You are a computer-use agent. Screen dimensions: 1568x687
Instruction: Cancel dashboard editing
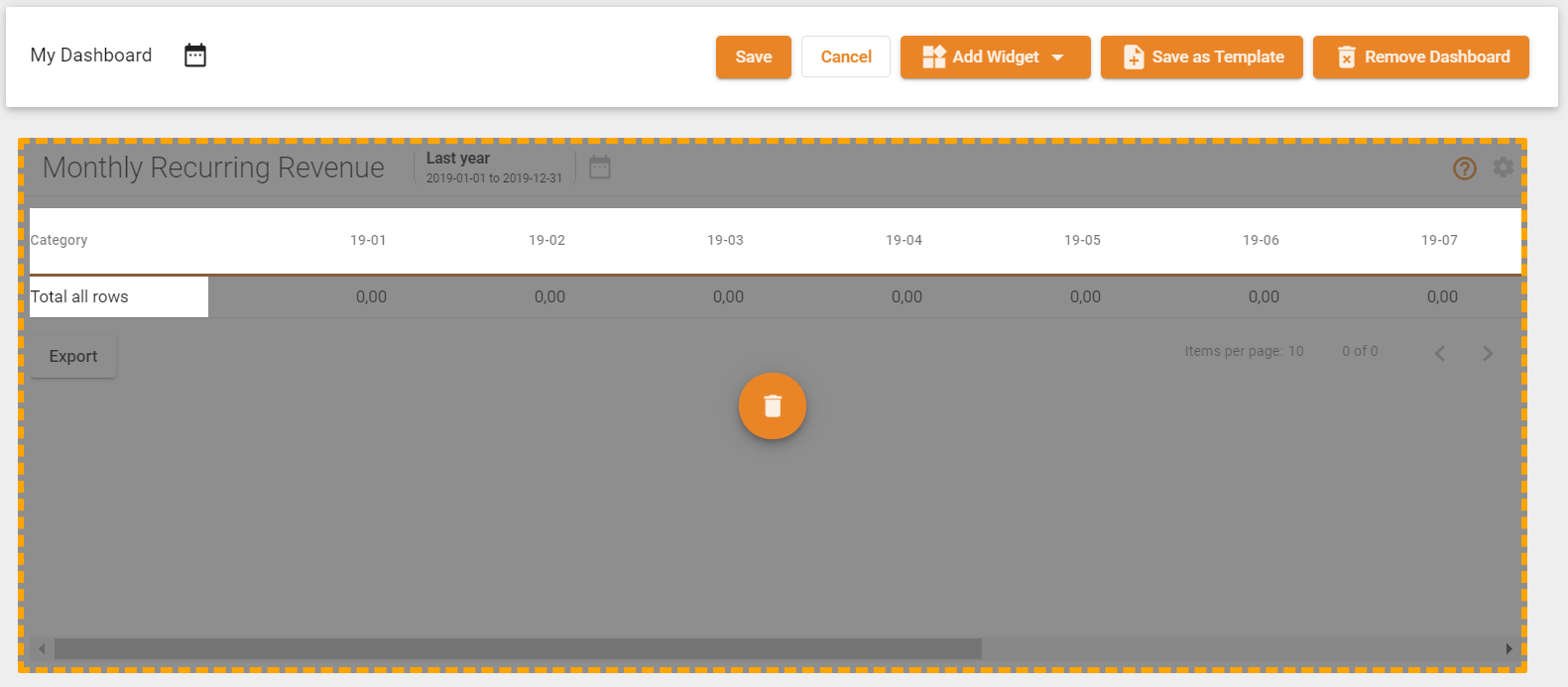pyautogui.click(x=846, y=57)
